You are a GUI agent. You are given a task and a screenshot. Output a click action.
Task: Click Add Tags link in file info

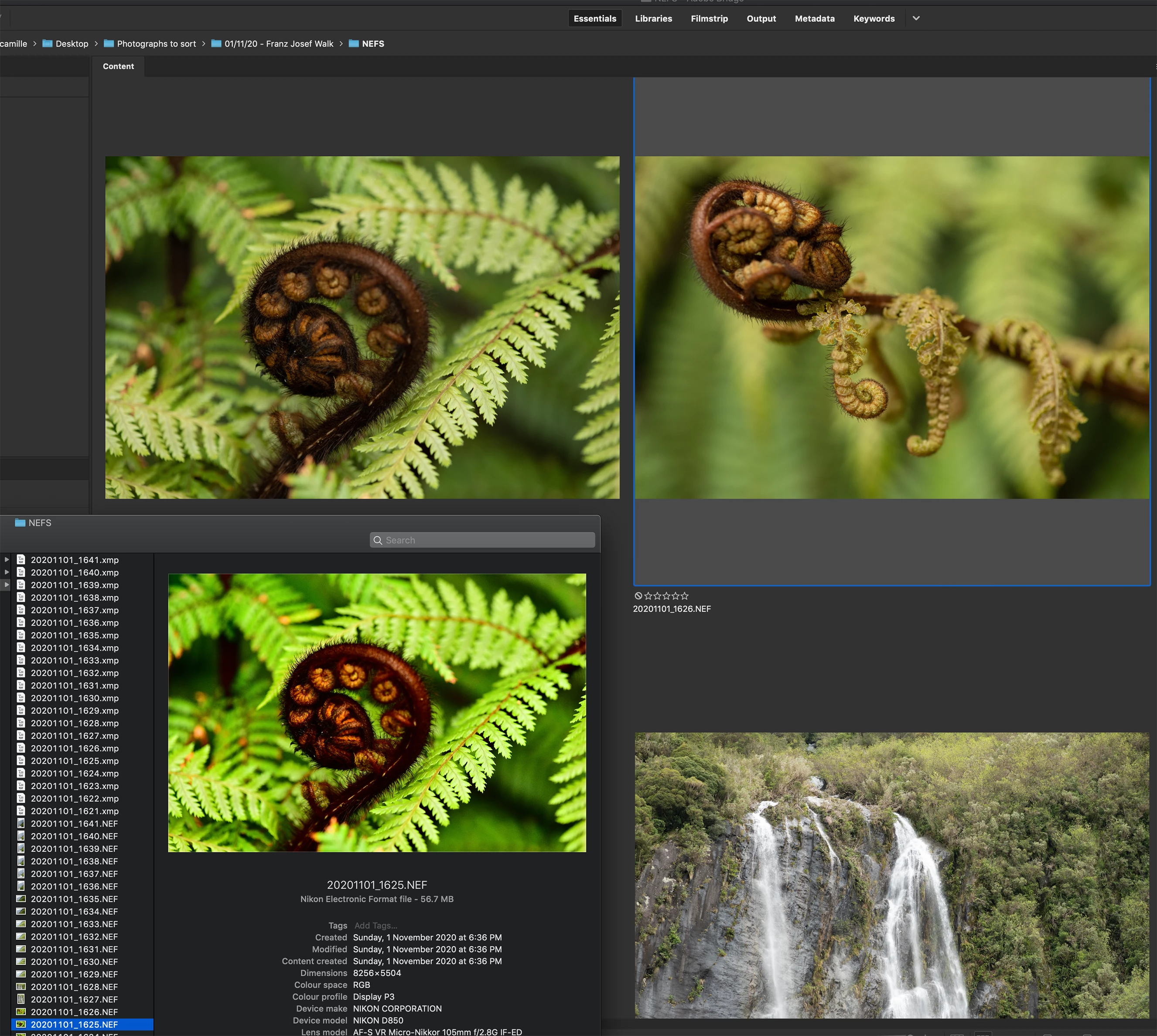[x=376, y=926]
